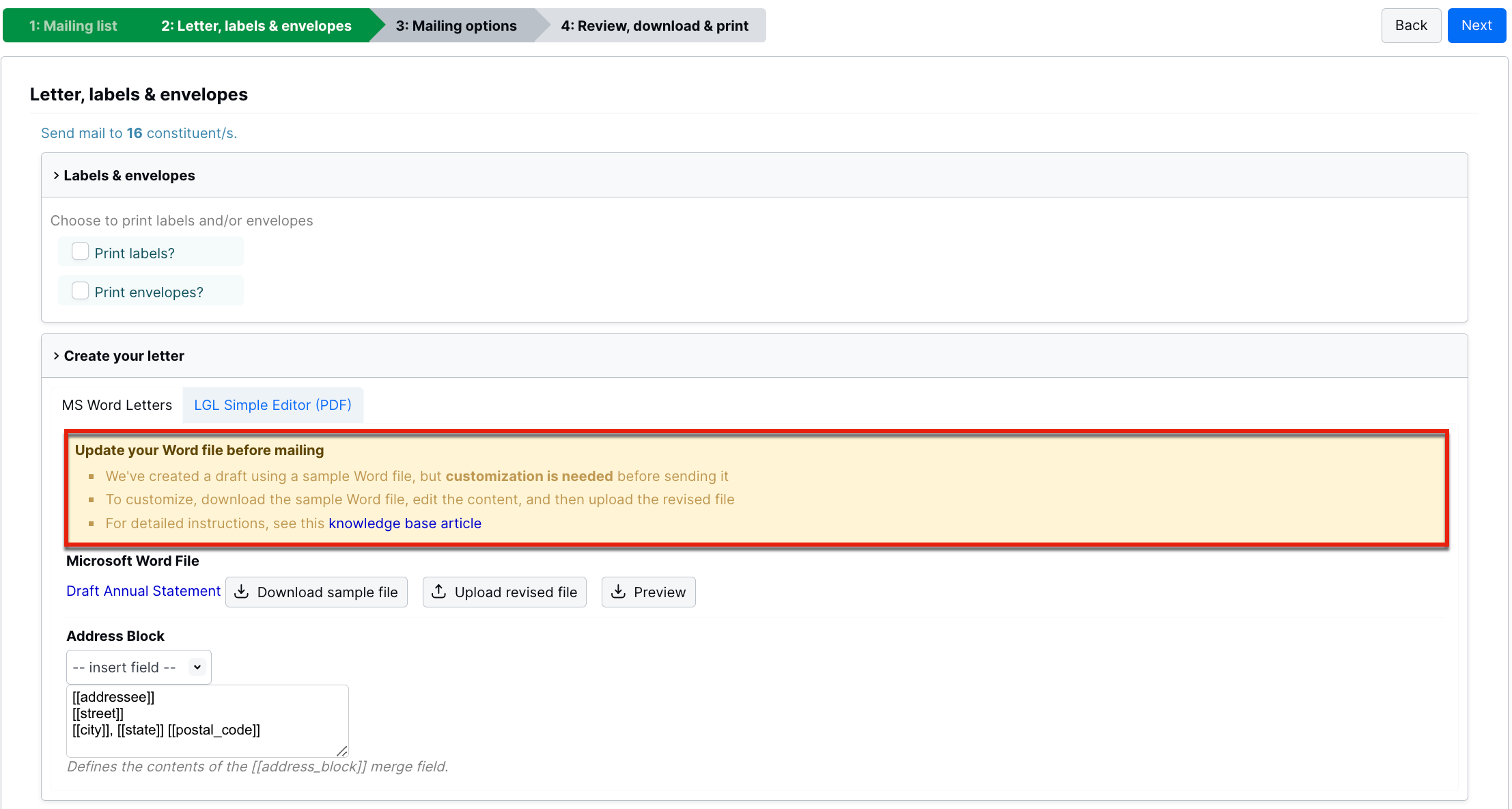Collapse the Labels & envelopes chevron
This screenshot has height=809, width=1512.
56,176
